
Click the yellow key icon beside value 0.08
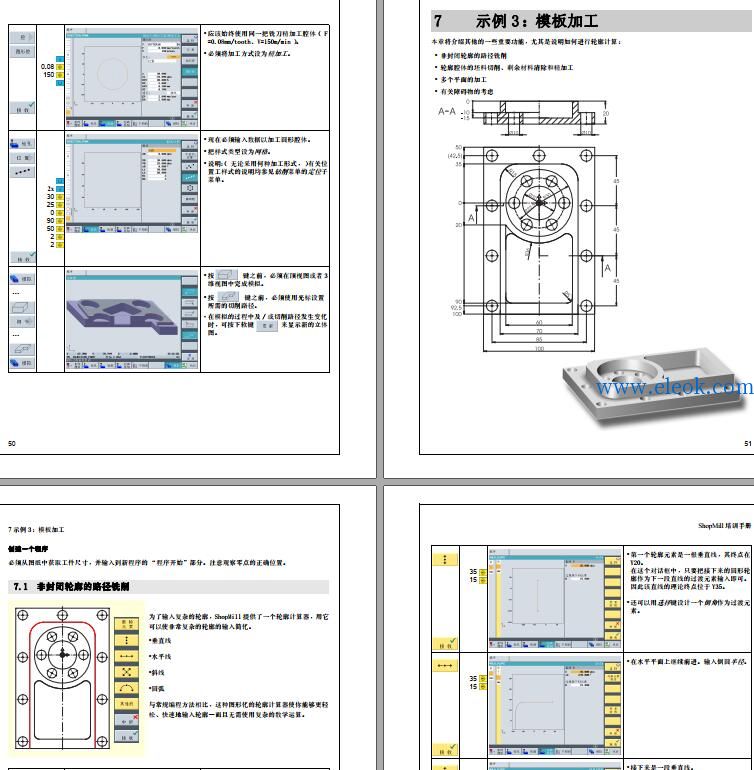tap(59, 67)
